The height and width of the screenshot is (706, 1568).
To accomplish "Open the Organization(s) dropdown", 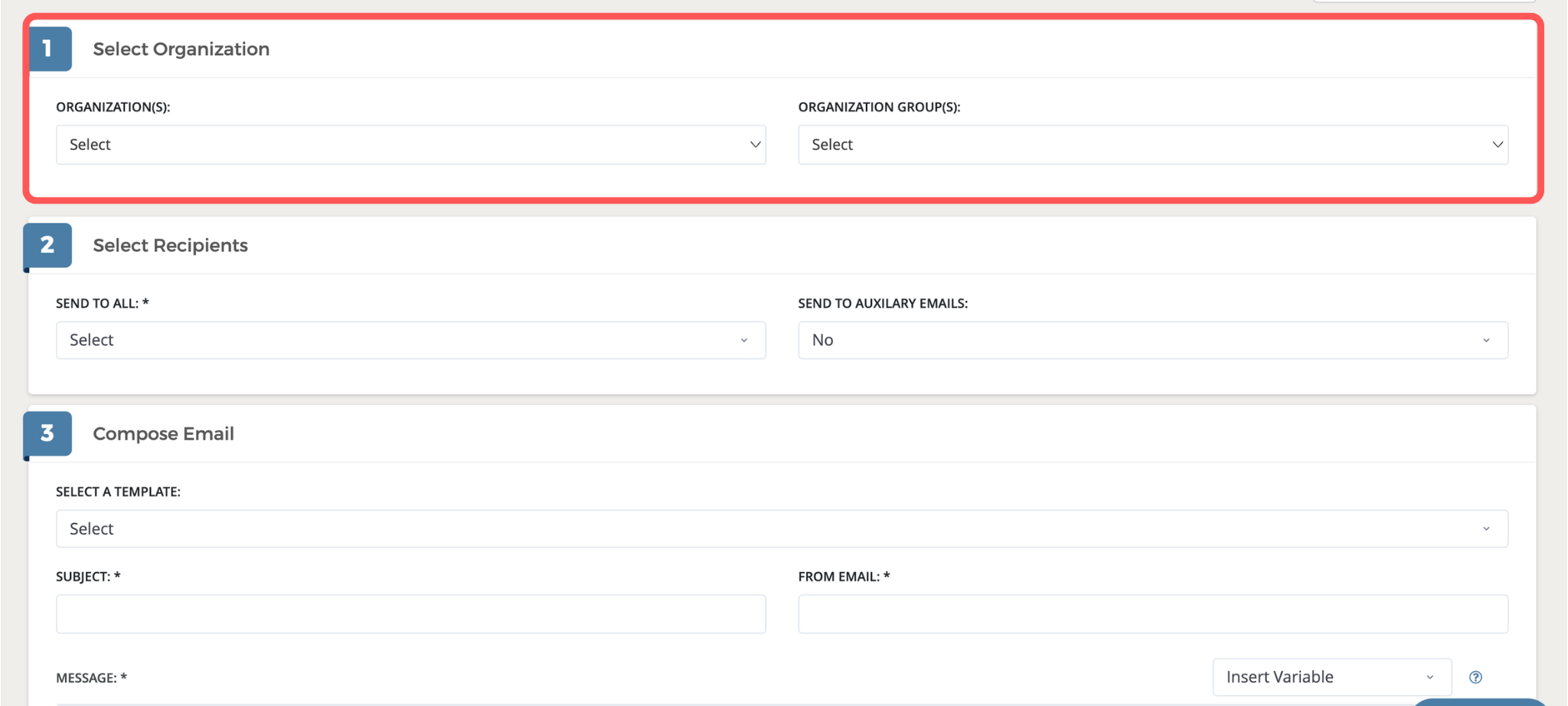I will [410, 145].
